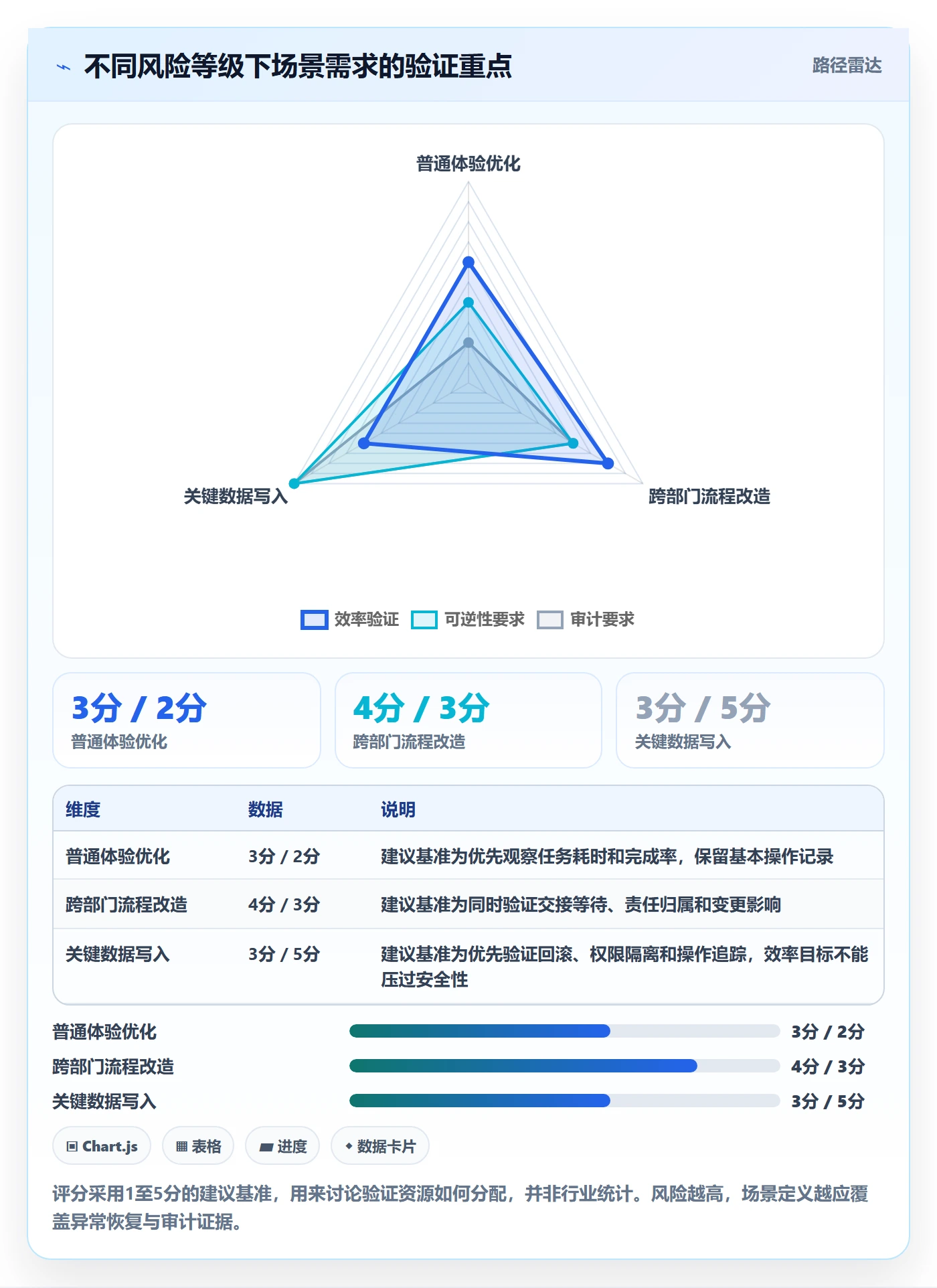This screenshot has height=1288, width=937.
Task: Toggle the 审计要求 legend item
Action: click(586, 619)
